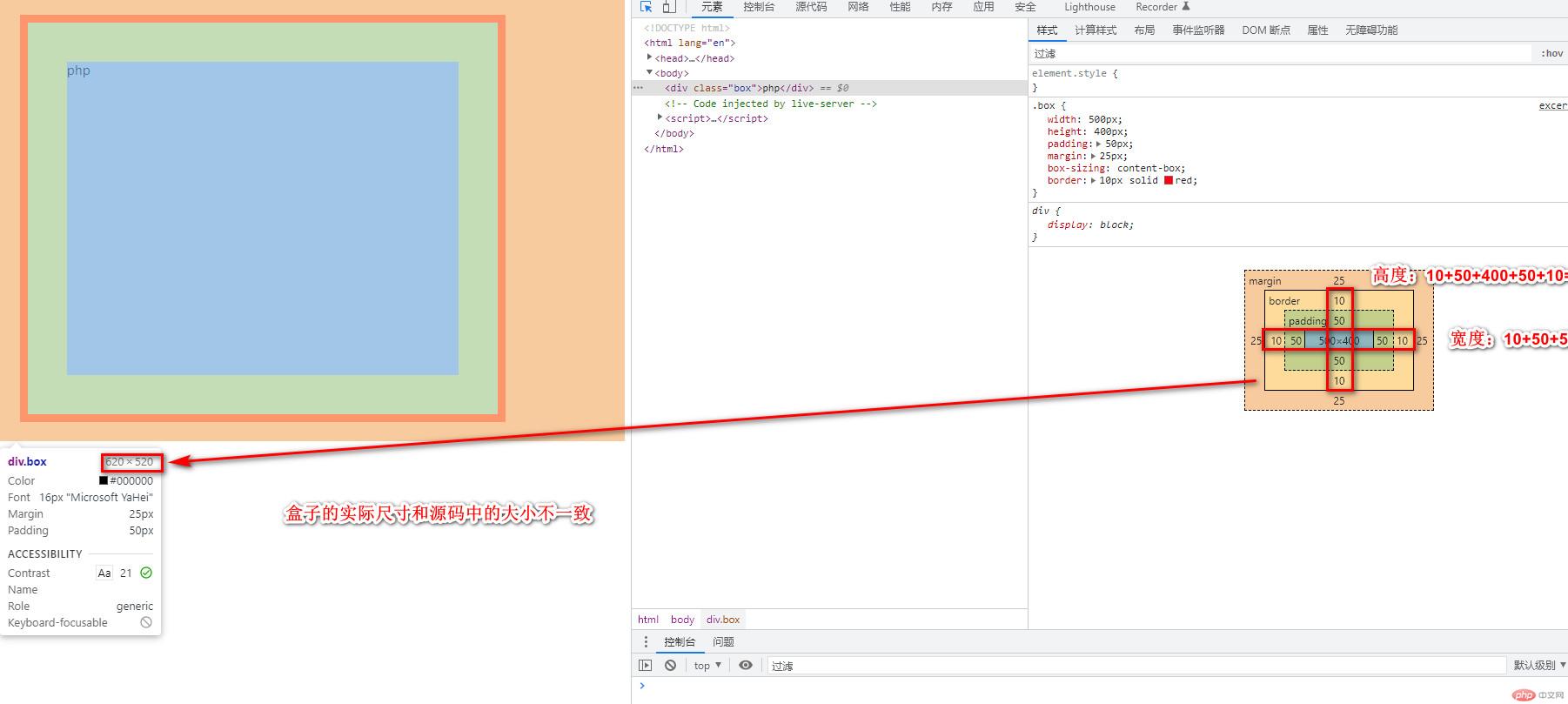1568x704 pixels.
Task: Open the red border color swatch
Action: coord(1169,180)
